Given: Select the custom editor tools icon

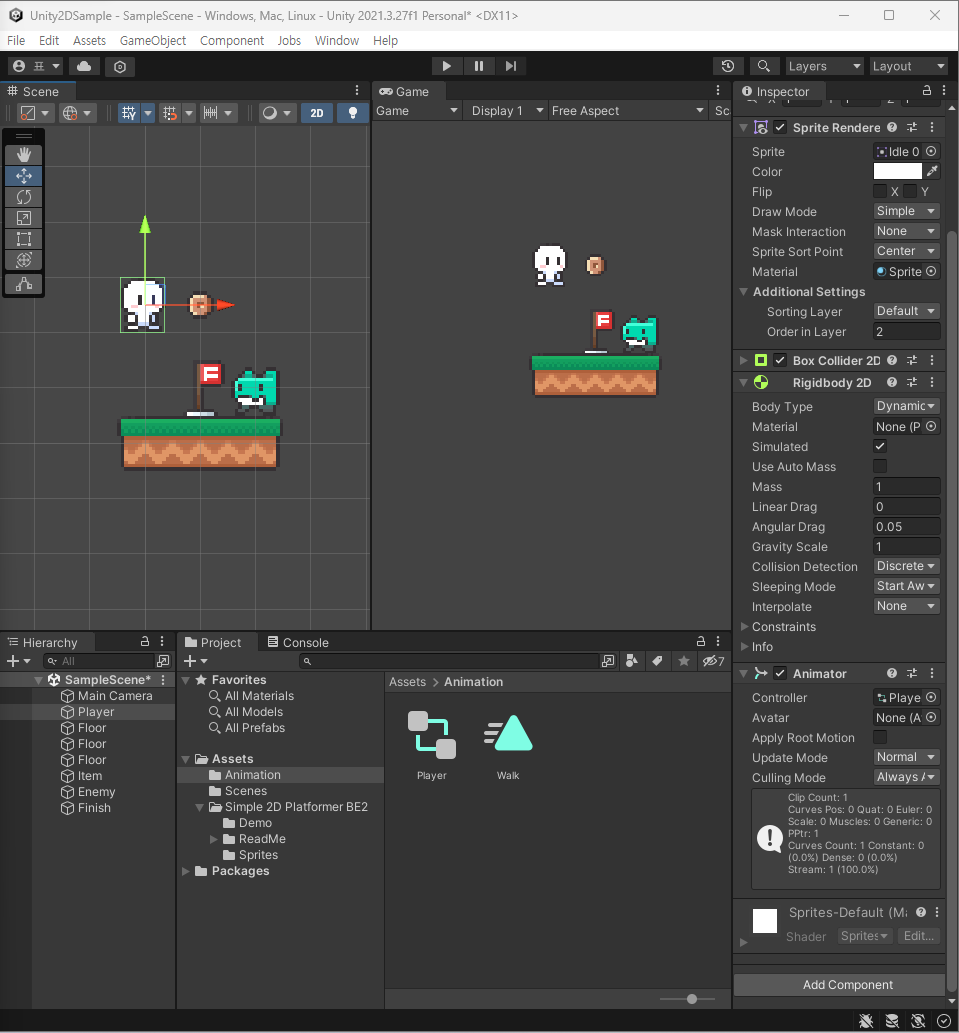Looking at the screenshot, I should tap(24, 284).
